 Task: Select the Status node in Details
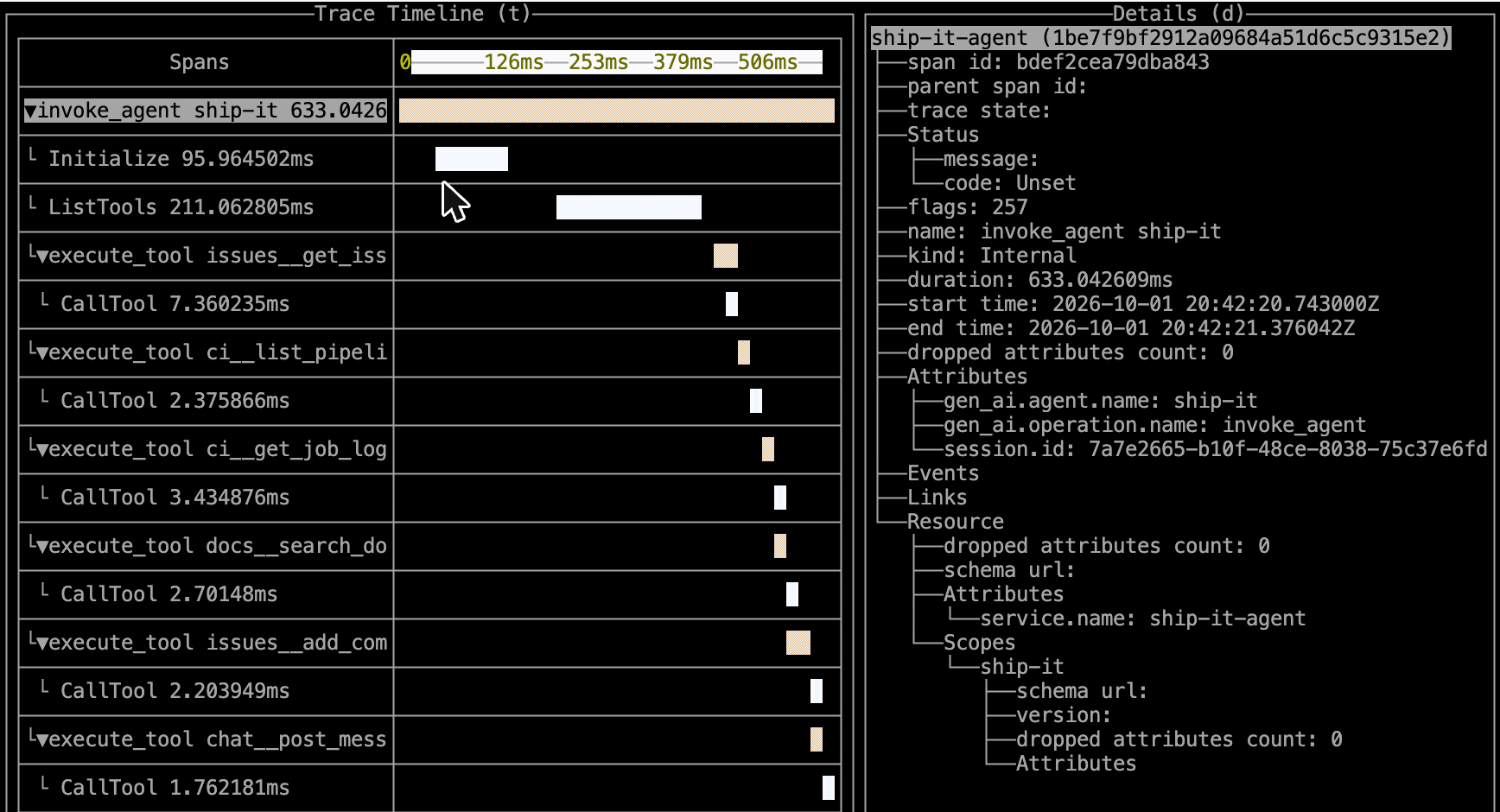[x=943, y=134]
